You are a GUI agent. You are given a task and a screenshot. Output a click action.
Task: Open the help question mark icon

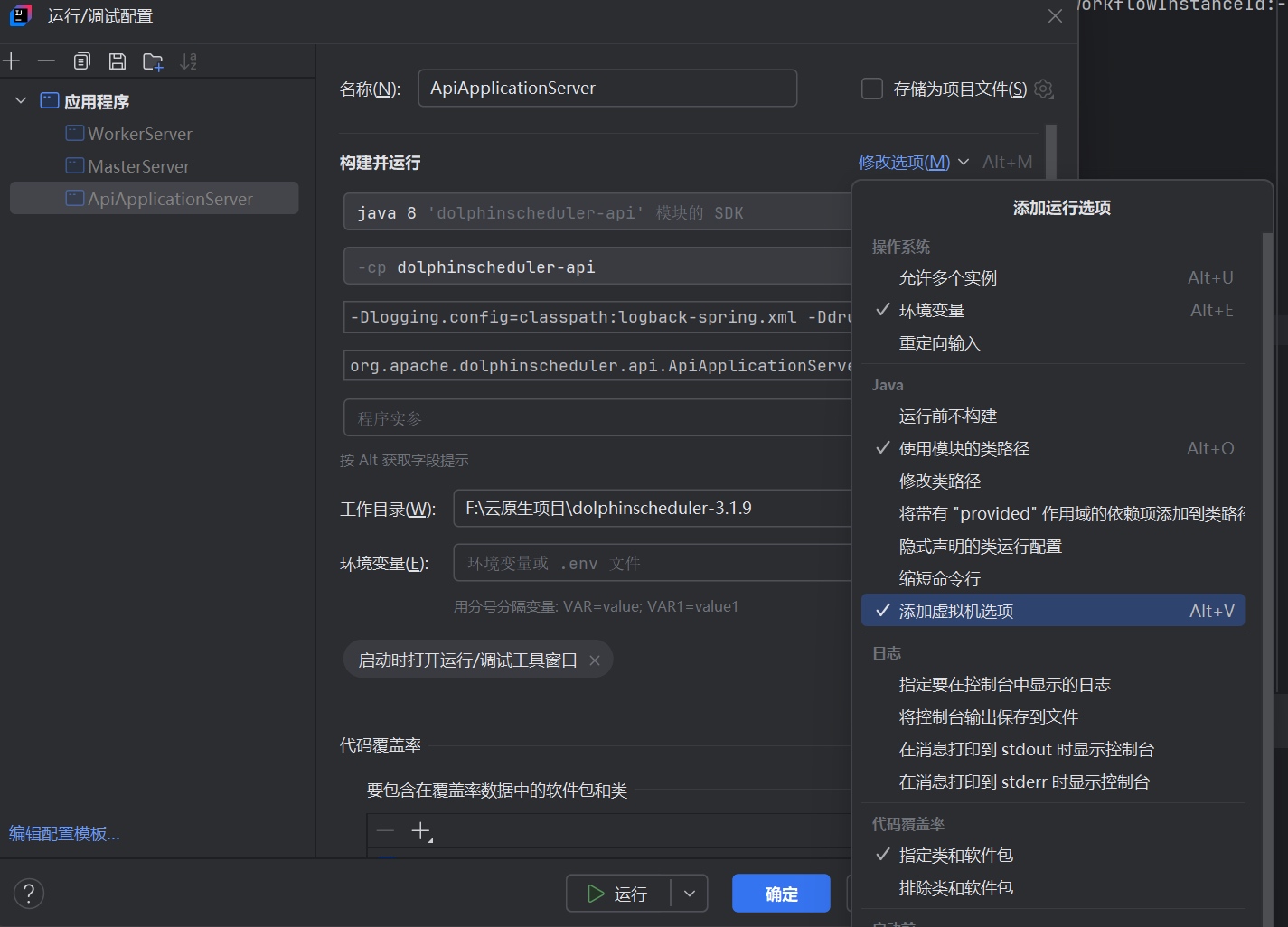point(29,894)
